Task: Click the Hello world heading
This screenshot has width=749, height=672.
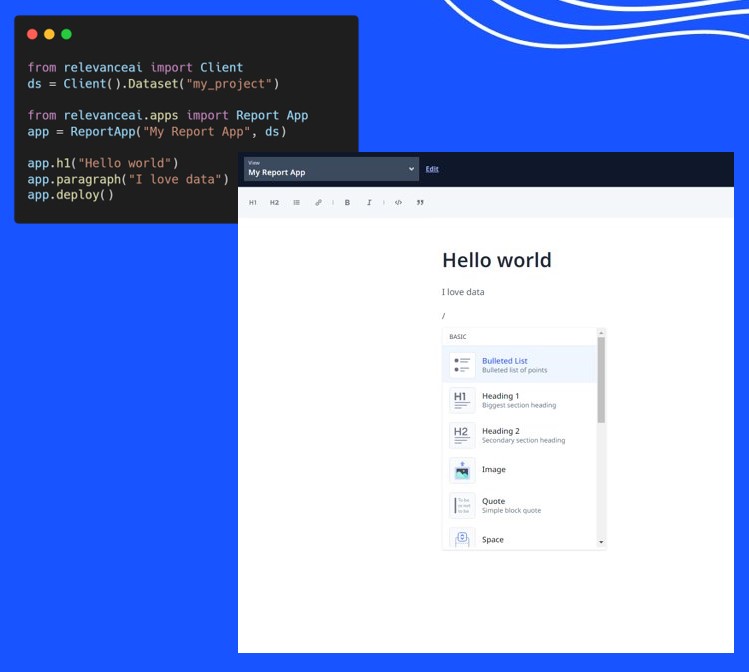Action: click(x=497, y=260)
